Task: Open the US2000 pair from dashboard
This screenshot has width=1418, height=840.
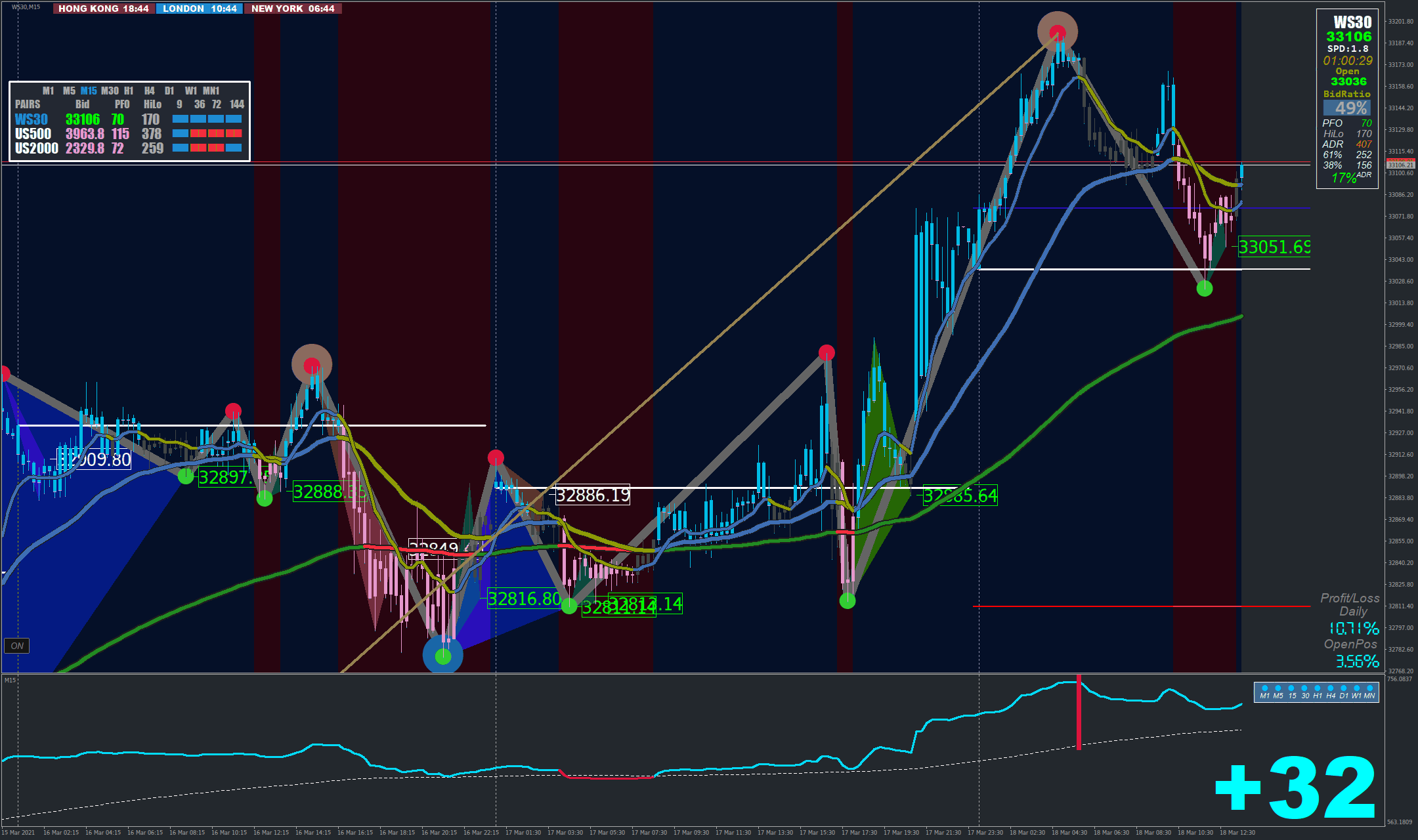Action: (36, 148)
